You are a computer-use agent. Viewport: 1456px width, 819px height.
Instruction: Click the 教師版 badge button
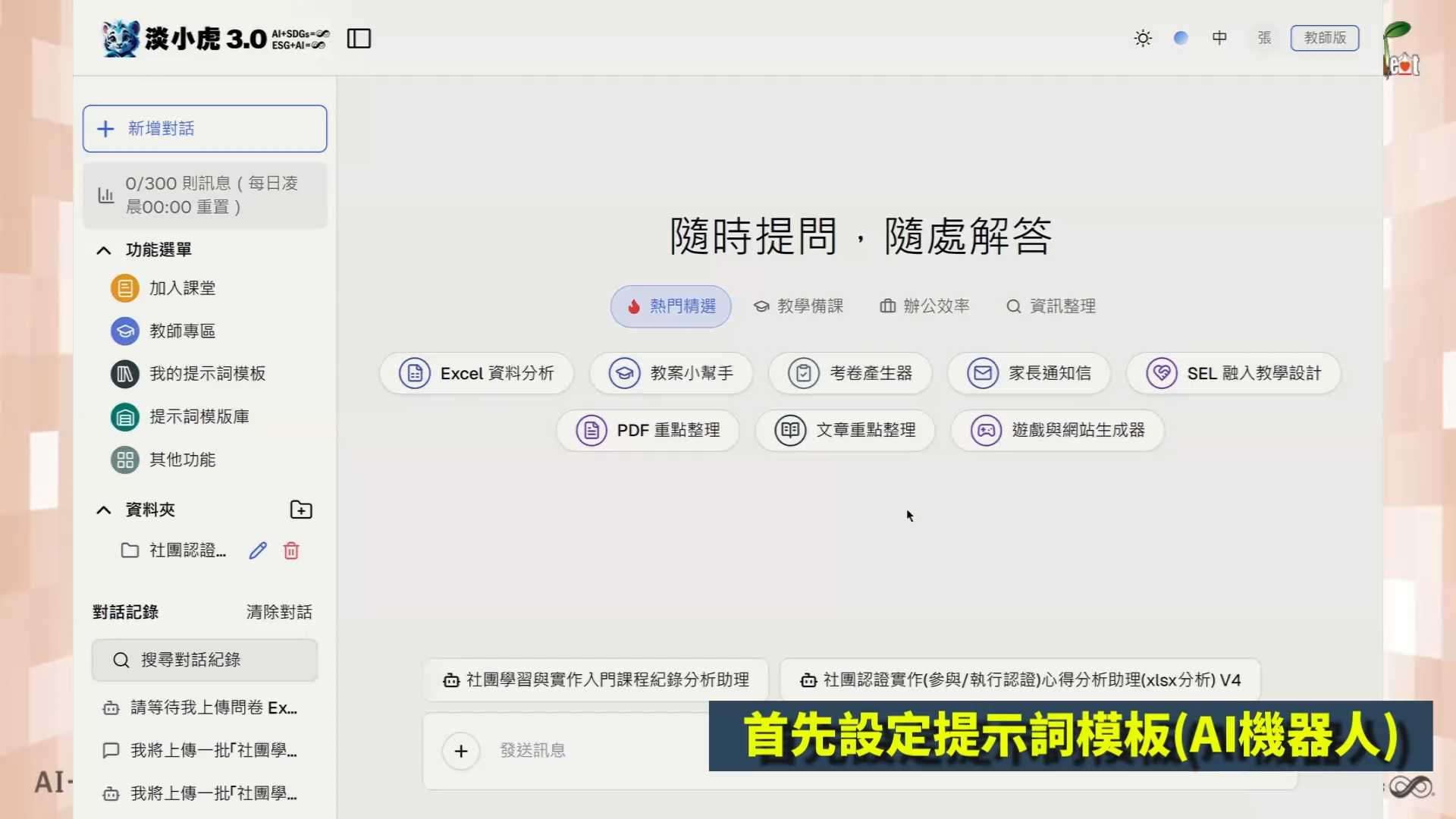[x=1325, y=38]
